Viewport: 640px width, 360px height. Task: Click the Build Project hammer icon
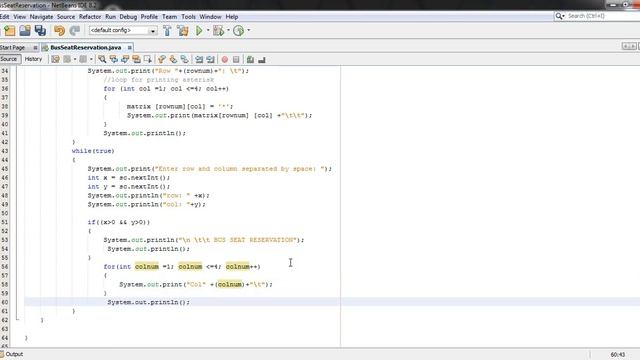click(167, 31)
